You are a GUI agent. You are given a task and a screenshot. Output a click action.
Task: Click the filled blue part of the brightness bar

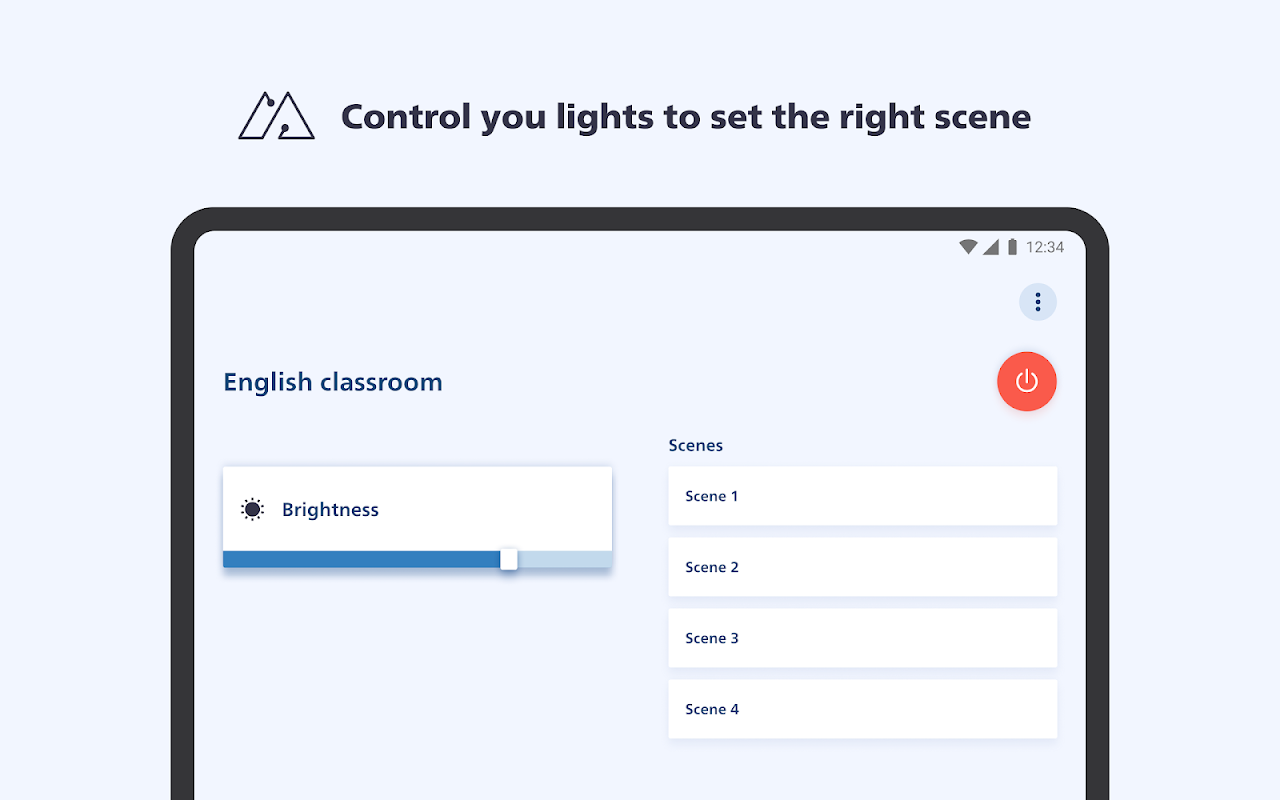362,559
